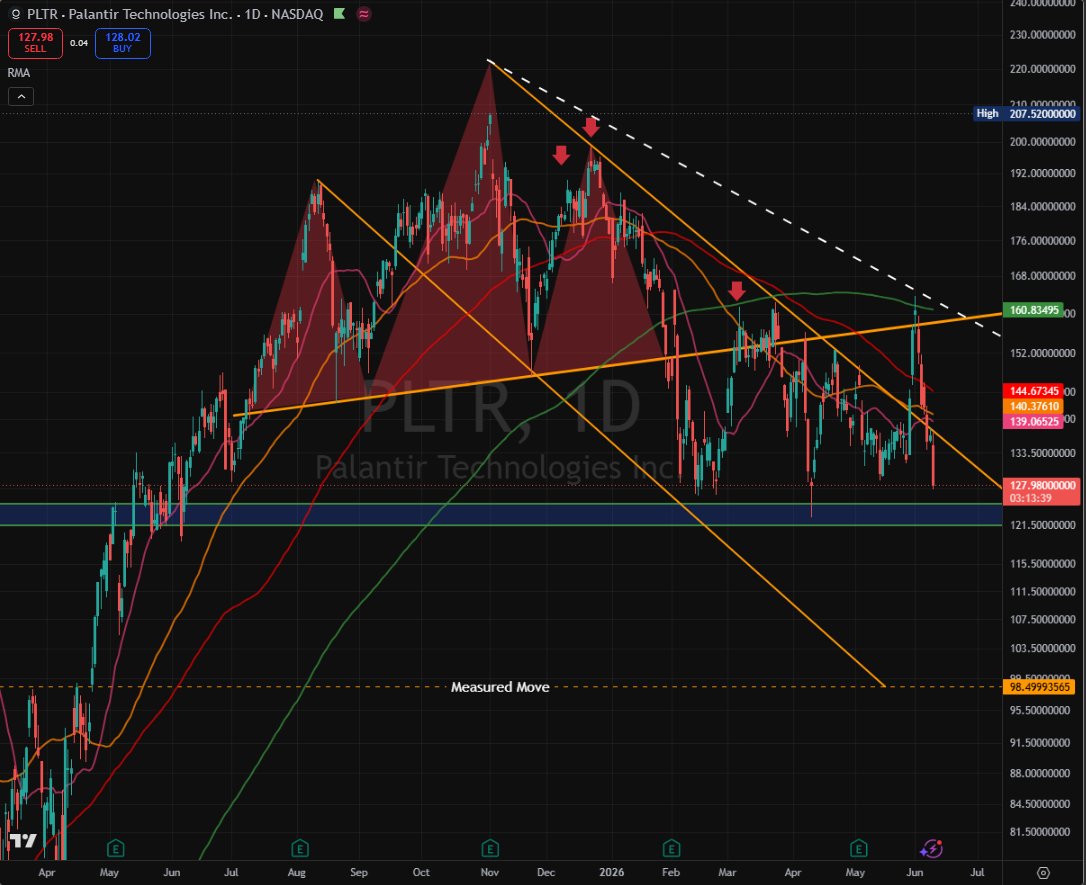
Task: Click the 81.50 price scale label
Action: point(1042,832)
